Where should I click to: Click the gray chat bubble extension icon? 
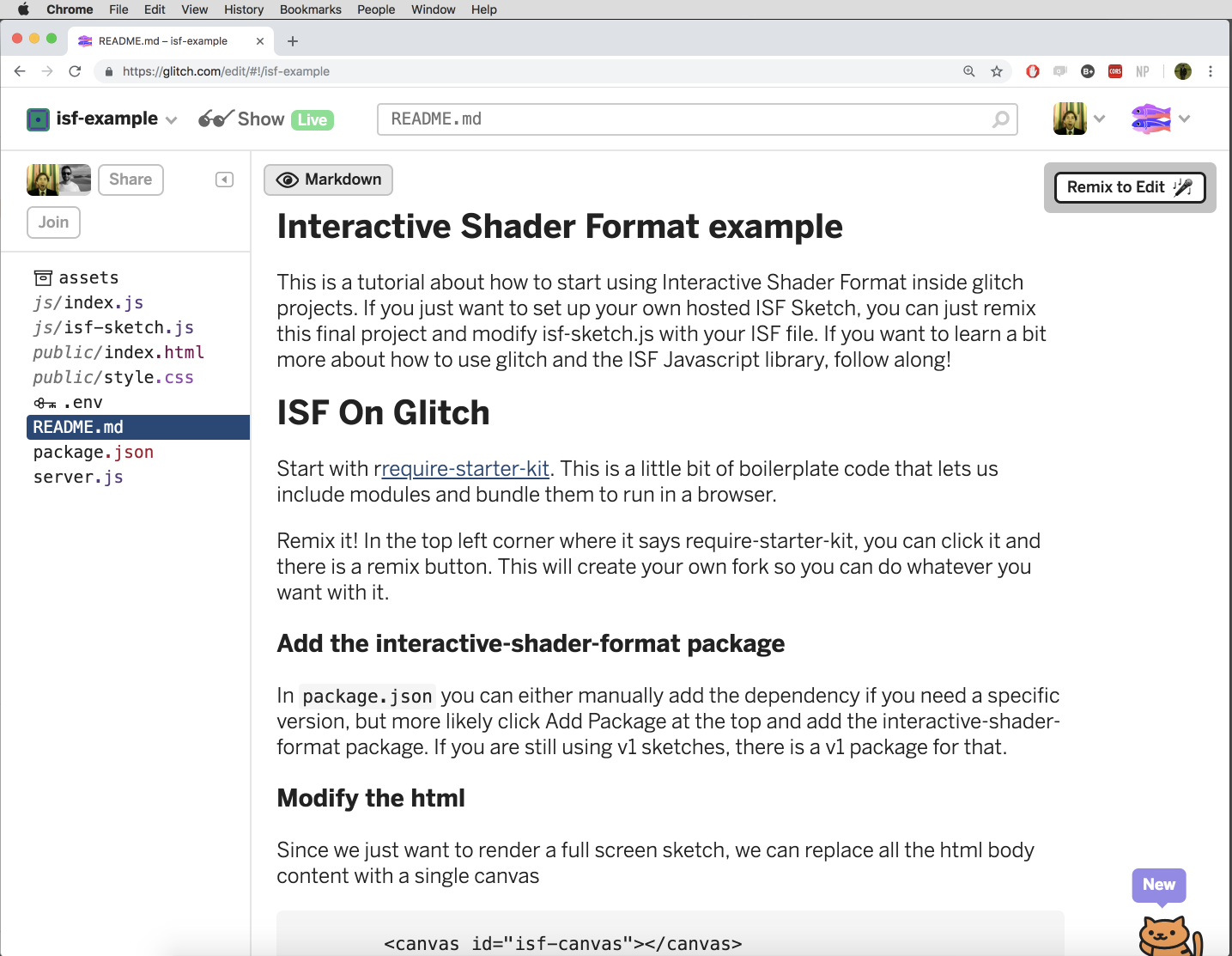coord(1060,71)
